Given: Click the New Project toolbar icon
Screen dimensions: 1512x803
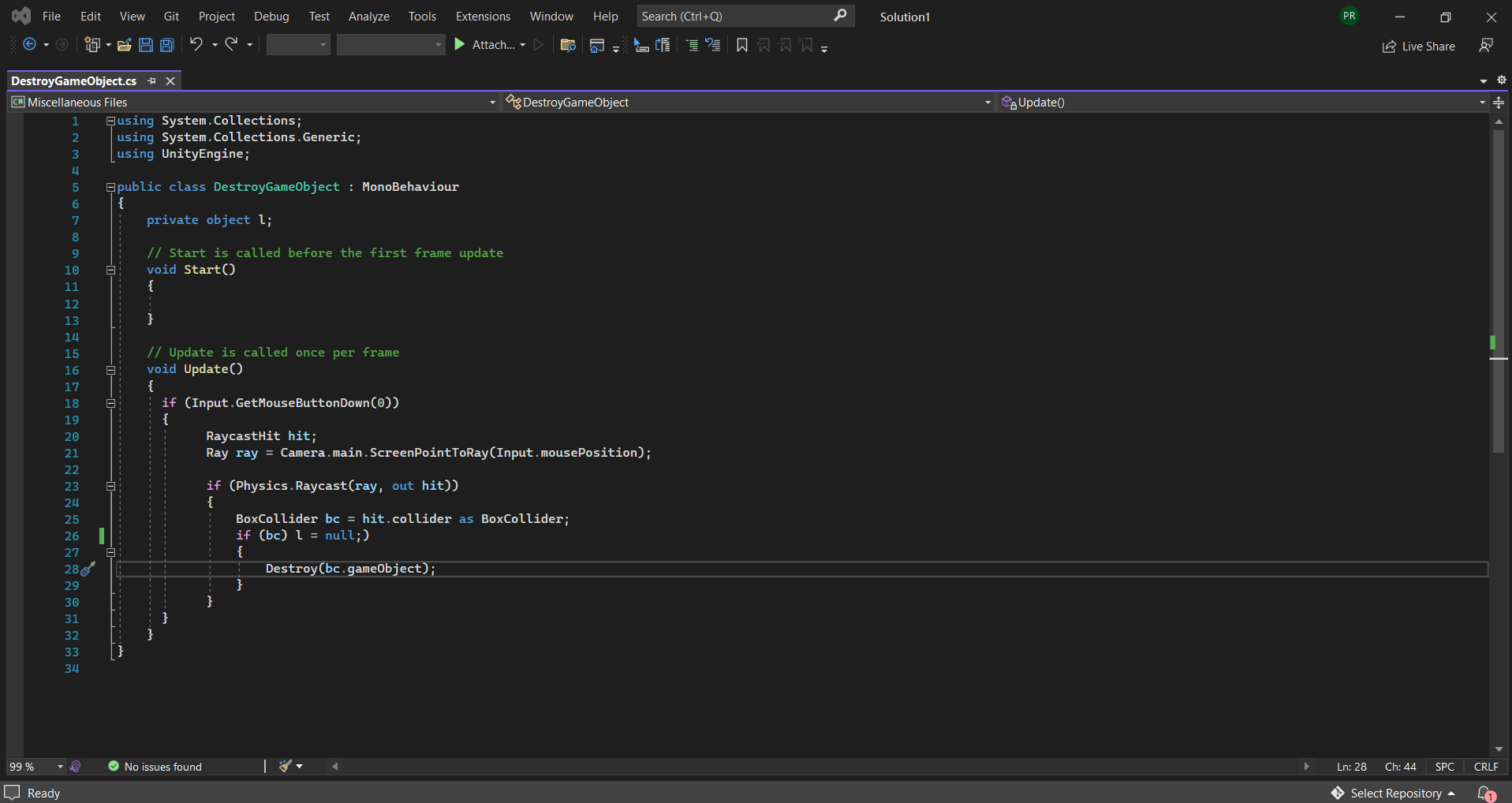Looking at the screenshot, I should click(x=93, y=45).
